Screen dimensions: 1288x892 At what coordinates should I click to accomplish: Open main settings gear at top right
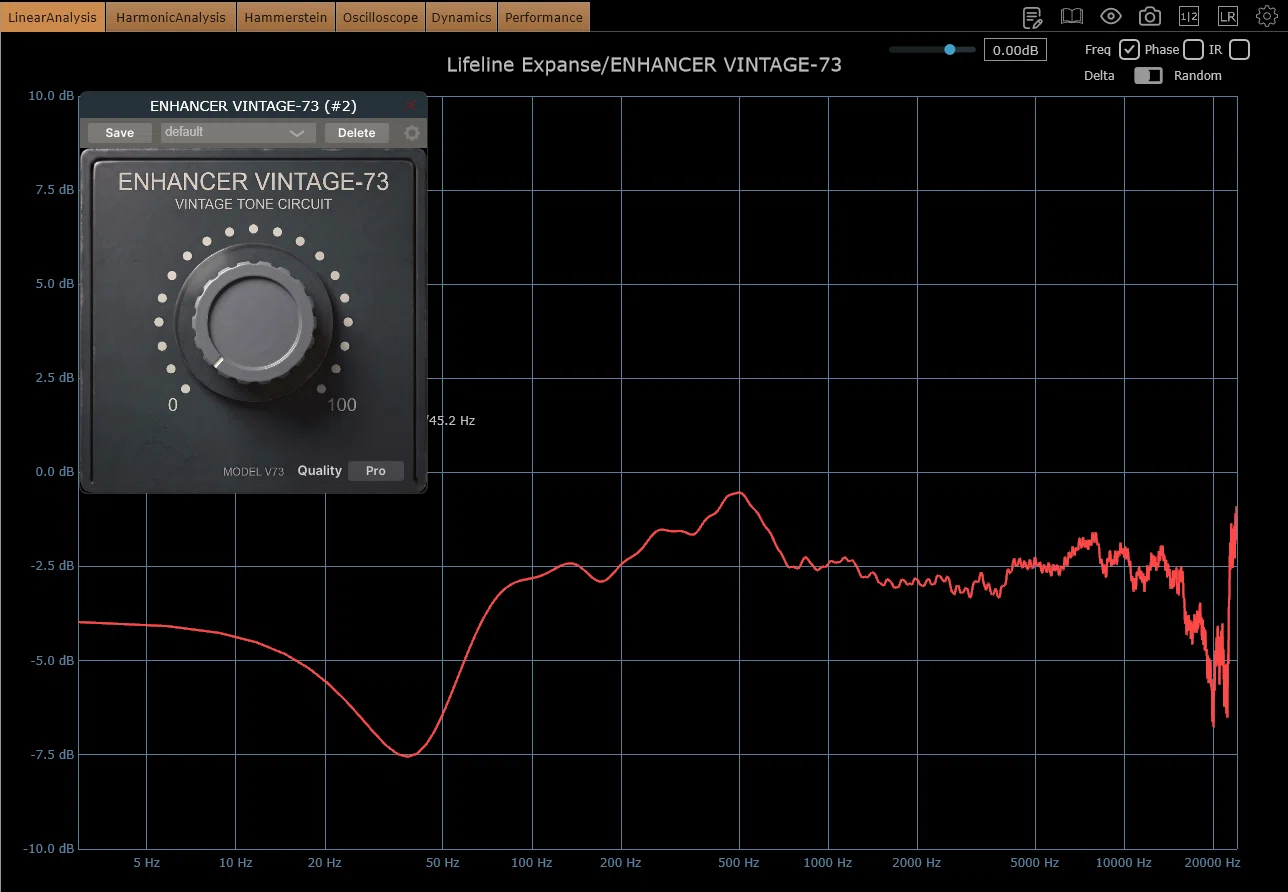1267,16
